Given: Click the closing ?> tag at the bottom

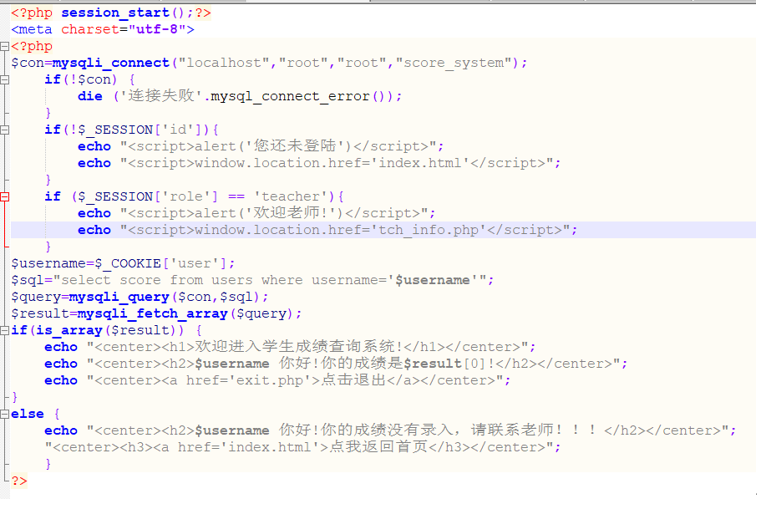Looking at the screenshot, I should [x=19, y=481].
